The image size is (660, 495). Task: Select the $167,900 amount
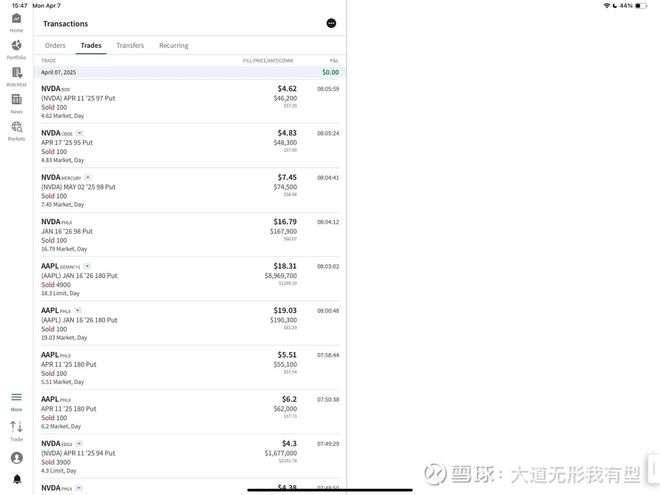(284, 232)
